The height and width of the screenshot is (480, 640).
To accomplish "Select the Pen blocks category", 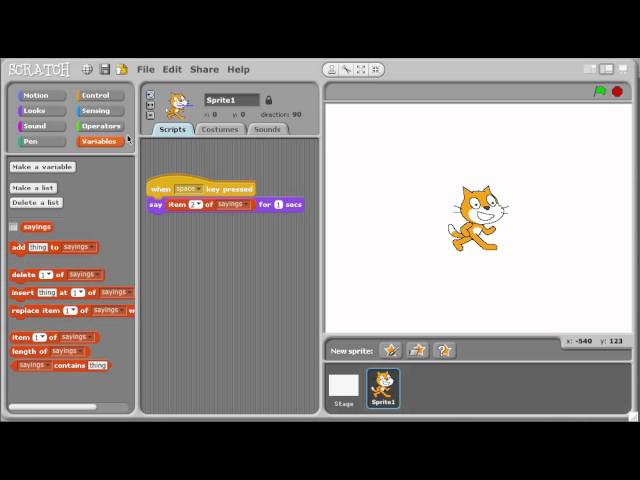I will 42,141.
